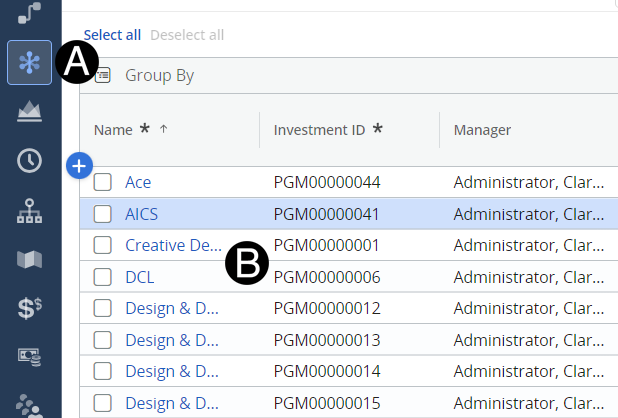Sort by the Name column arrow

click(x=164, y=130)
